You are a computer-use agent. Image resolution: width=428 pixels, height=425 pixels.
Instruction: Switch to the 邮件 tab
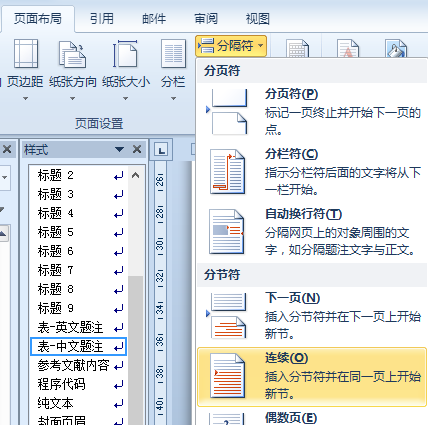click(x=154, y=18)
